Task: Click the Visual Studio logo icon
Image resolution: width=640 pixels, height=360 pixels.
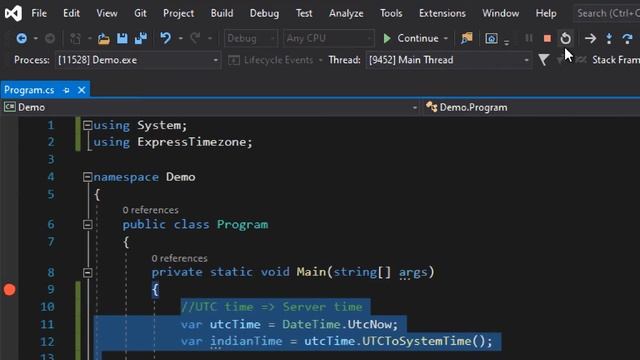Action: [13, 13]
